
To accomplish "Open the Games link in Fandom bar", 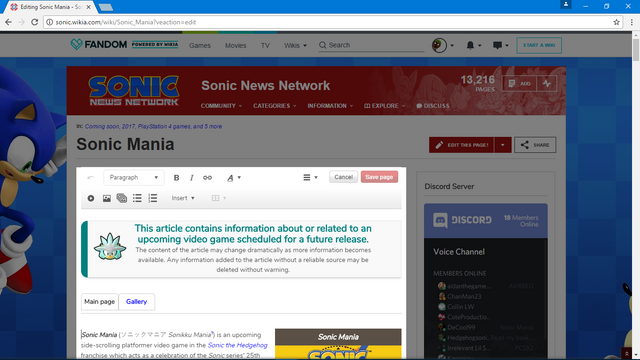I will (200, 45).
